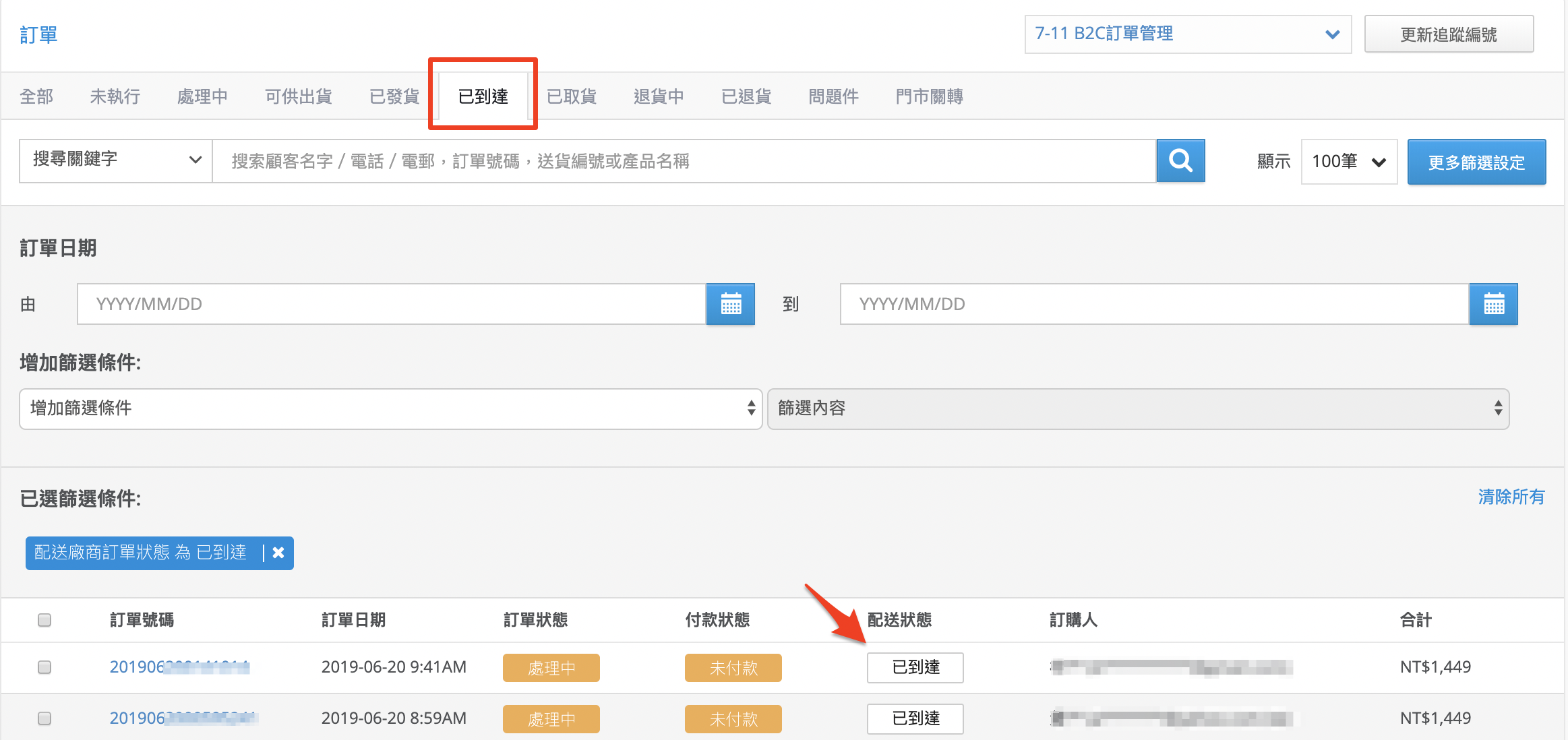
Task: Switch to the 已退貨 tab
Action: tap(746, 96)
